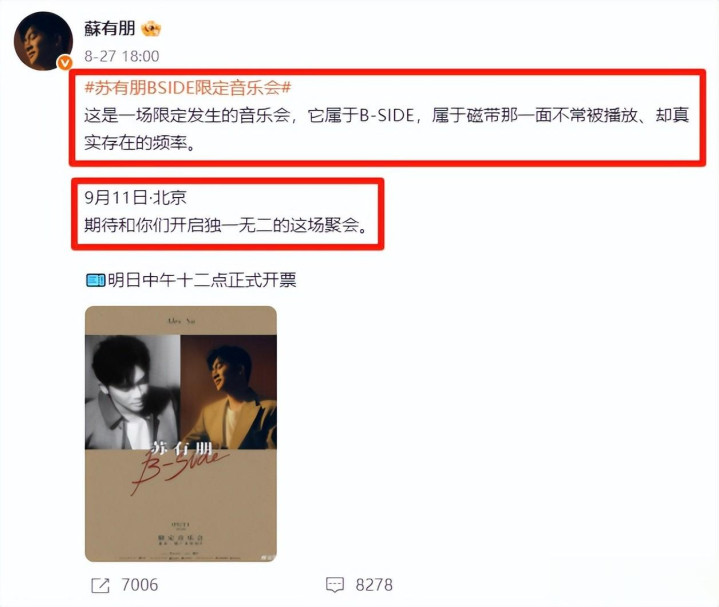The width and height of the screenshot is (719, 607).
Task: Click the username 蘇有朋
Action: (110, 28)
